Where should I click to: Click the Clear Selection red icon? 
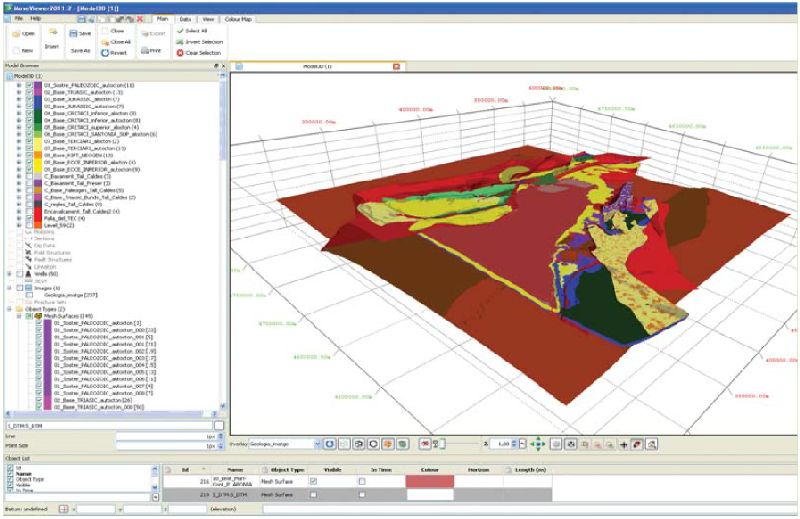[x=180, y=52]
